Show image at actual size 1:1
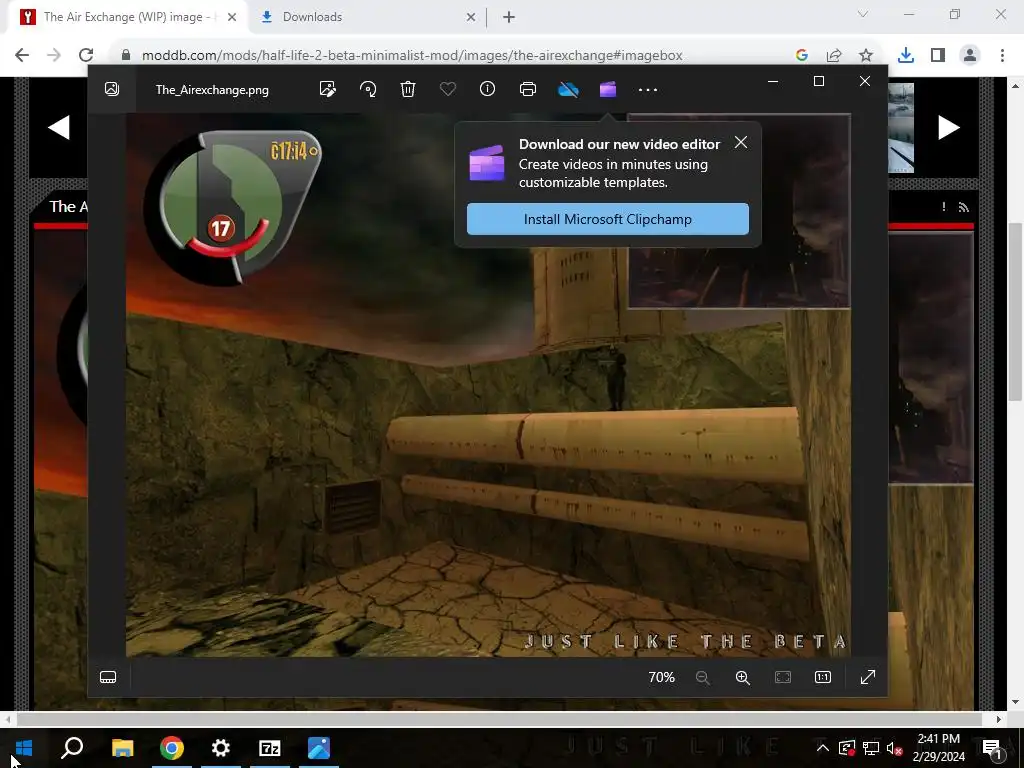 [823, 677]
